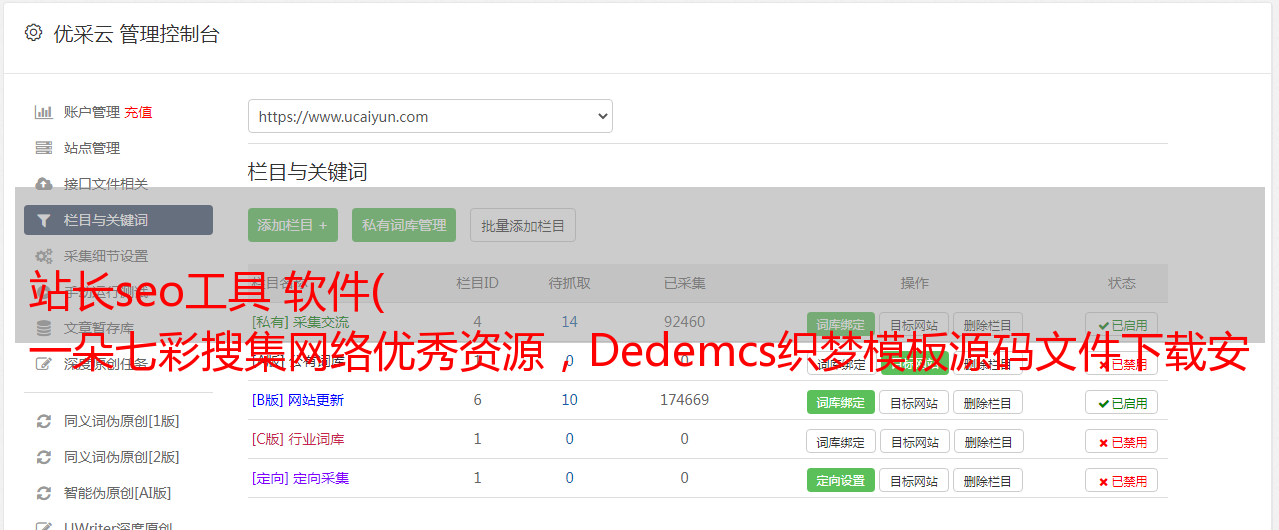Open the [C版] 行业词库 column link
Screen dimensions: 1279x530
click(298, 439)
